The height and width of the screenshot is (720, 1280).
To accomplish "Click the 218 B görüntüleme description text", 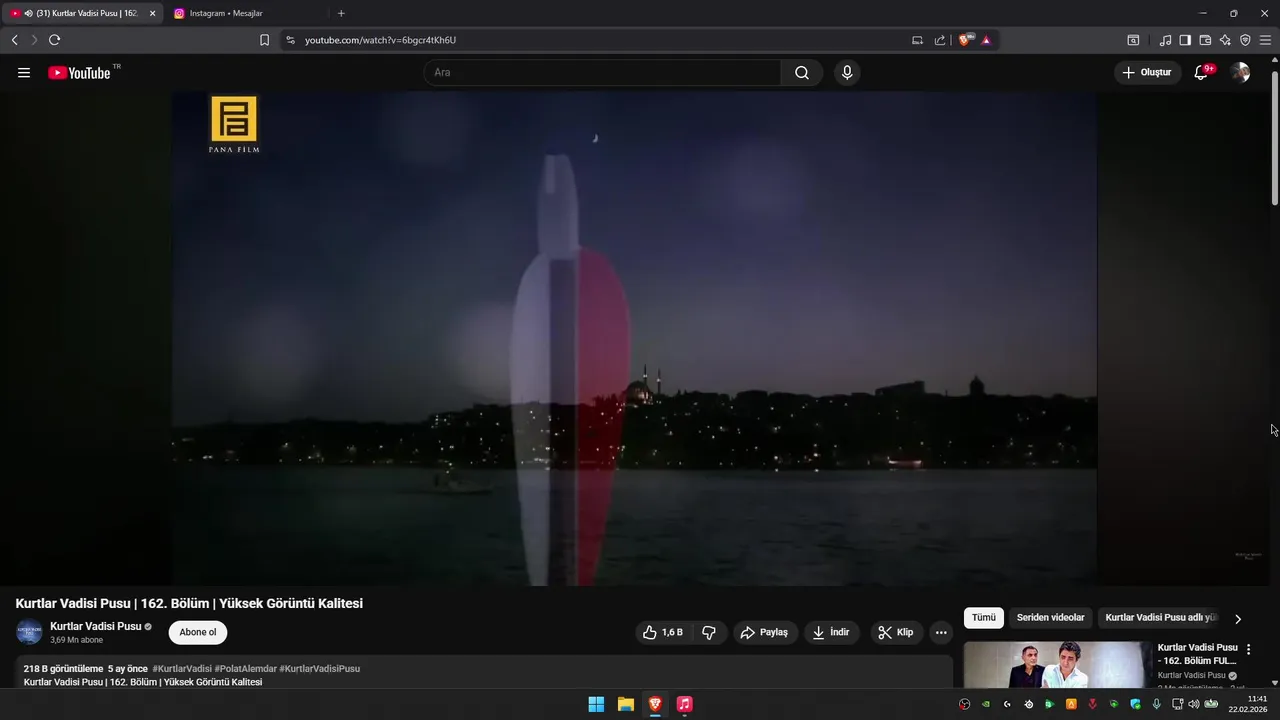I will pyautogui.click(x=63, y=669).
